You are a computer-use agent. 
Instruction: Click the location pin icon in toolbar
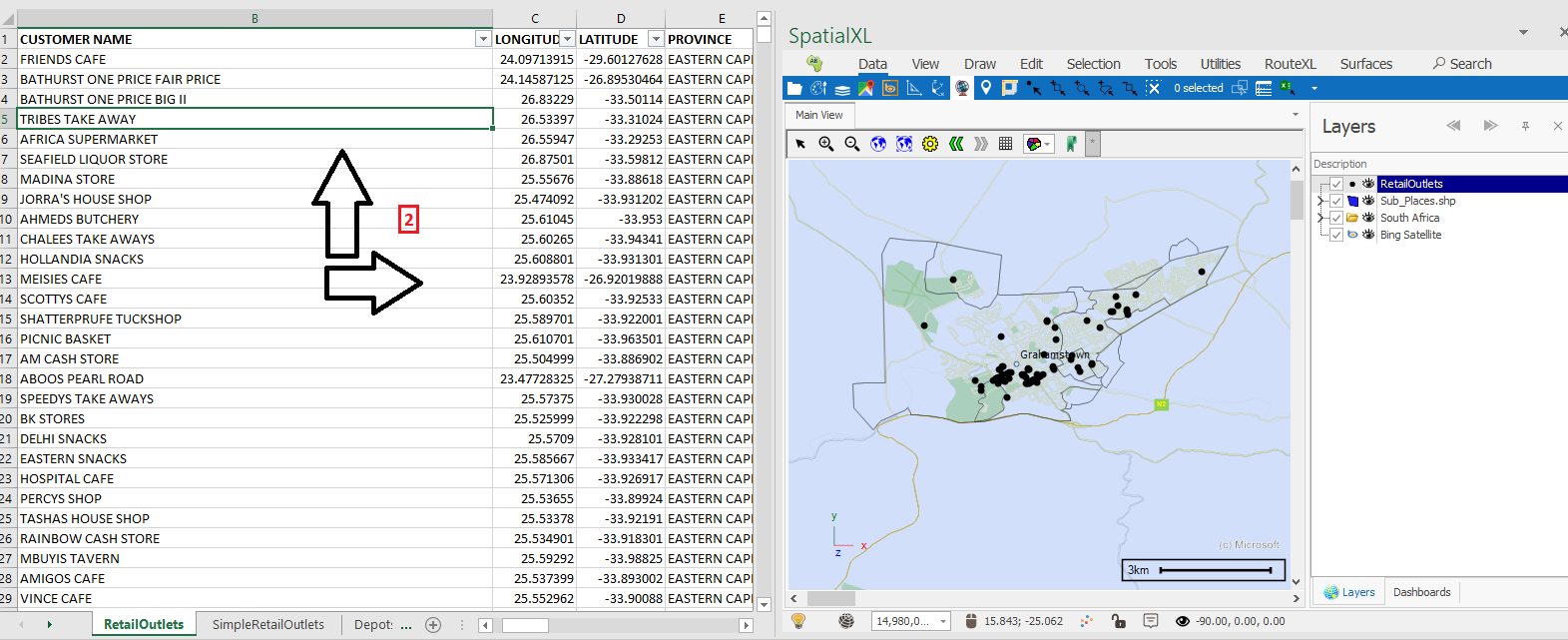986,88
